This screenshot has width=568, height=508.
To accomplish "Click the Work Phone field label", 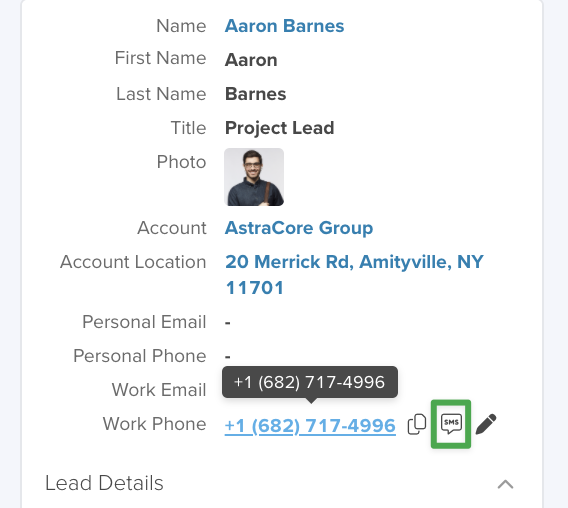I will (x=154, y=424).
